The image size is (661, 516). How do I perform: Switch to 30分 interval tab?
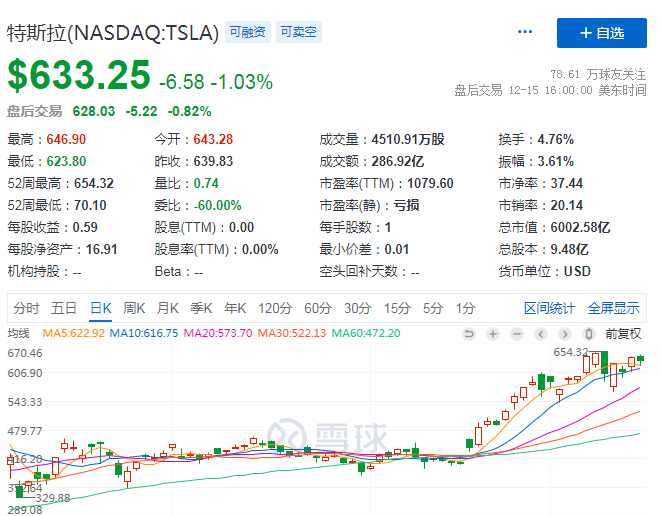pos(357,308)
